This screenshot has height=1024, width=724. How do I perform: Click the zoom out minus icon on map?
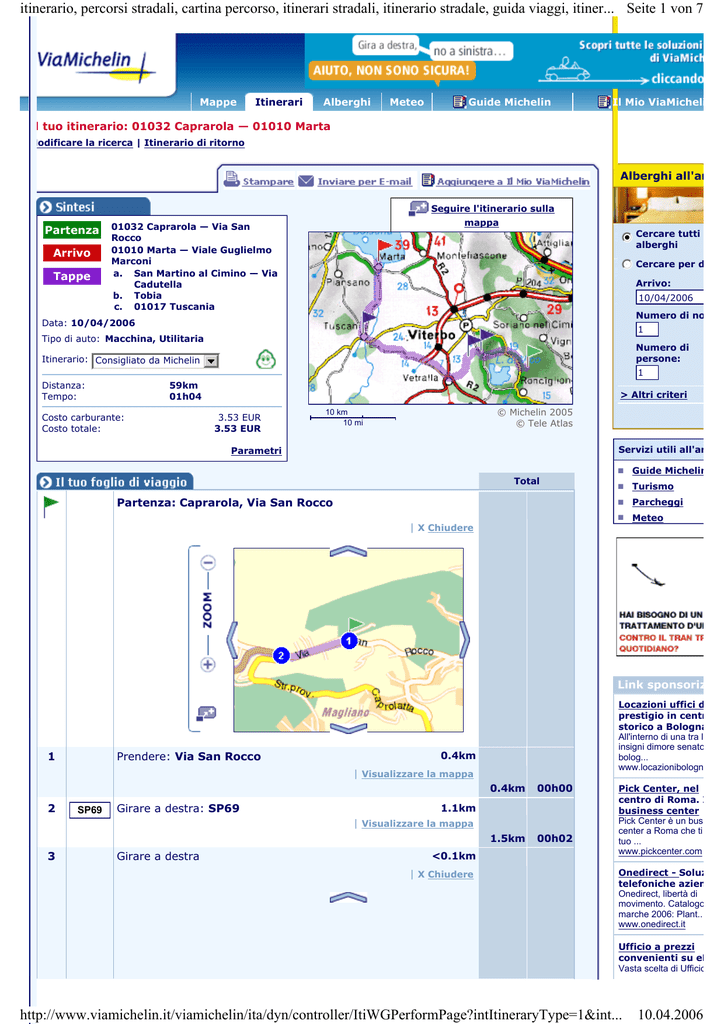[x=208, y=562]
